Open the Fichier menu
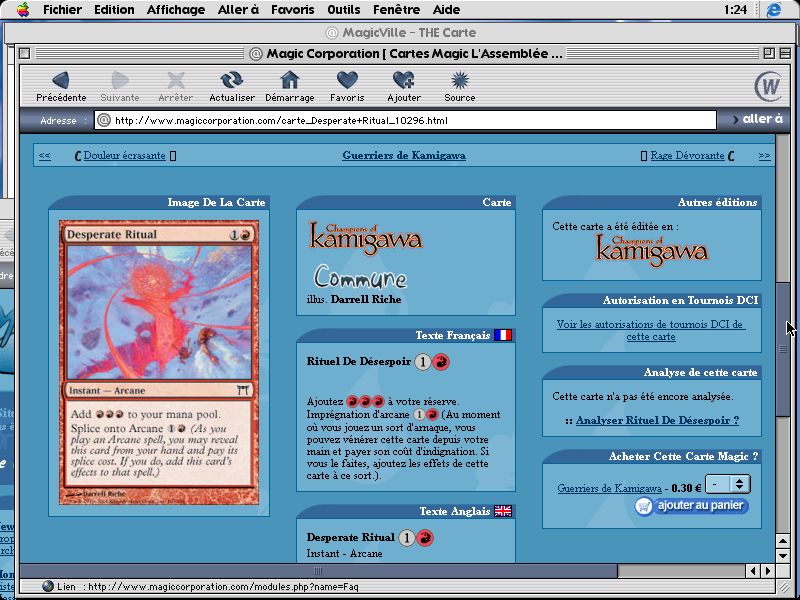Image resolution: width=800 pixels, height=600 pixels. point(62,9)
